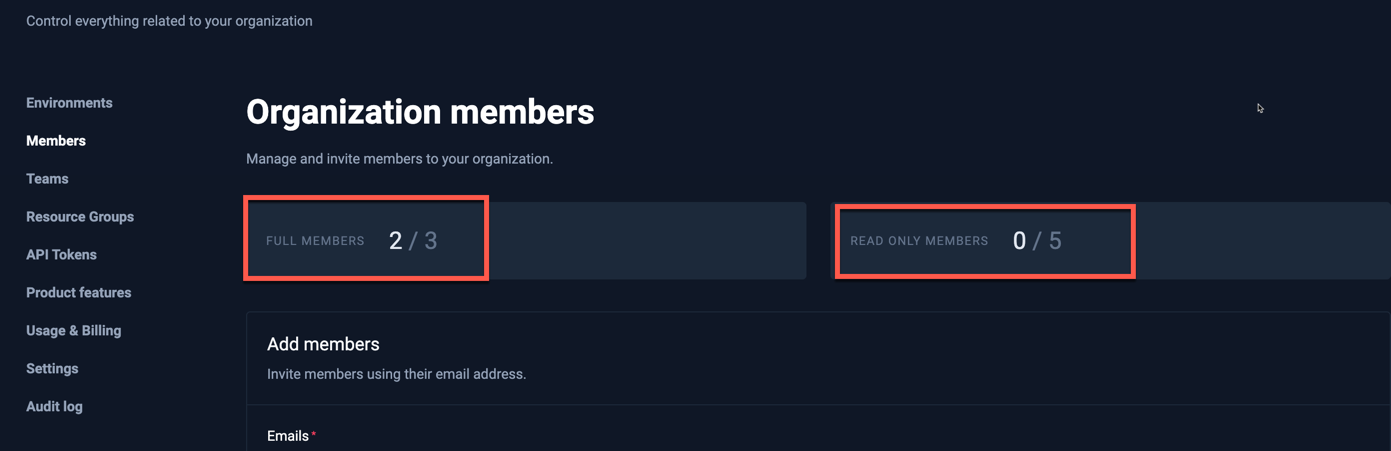1391x451 pixels.
Task: Click the 'Manage and invite members' description
Action: [x=399, y=159]
